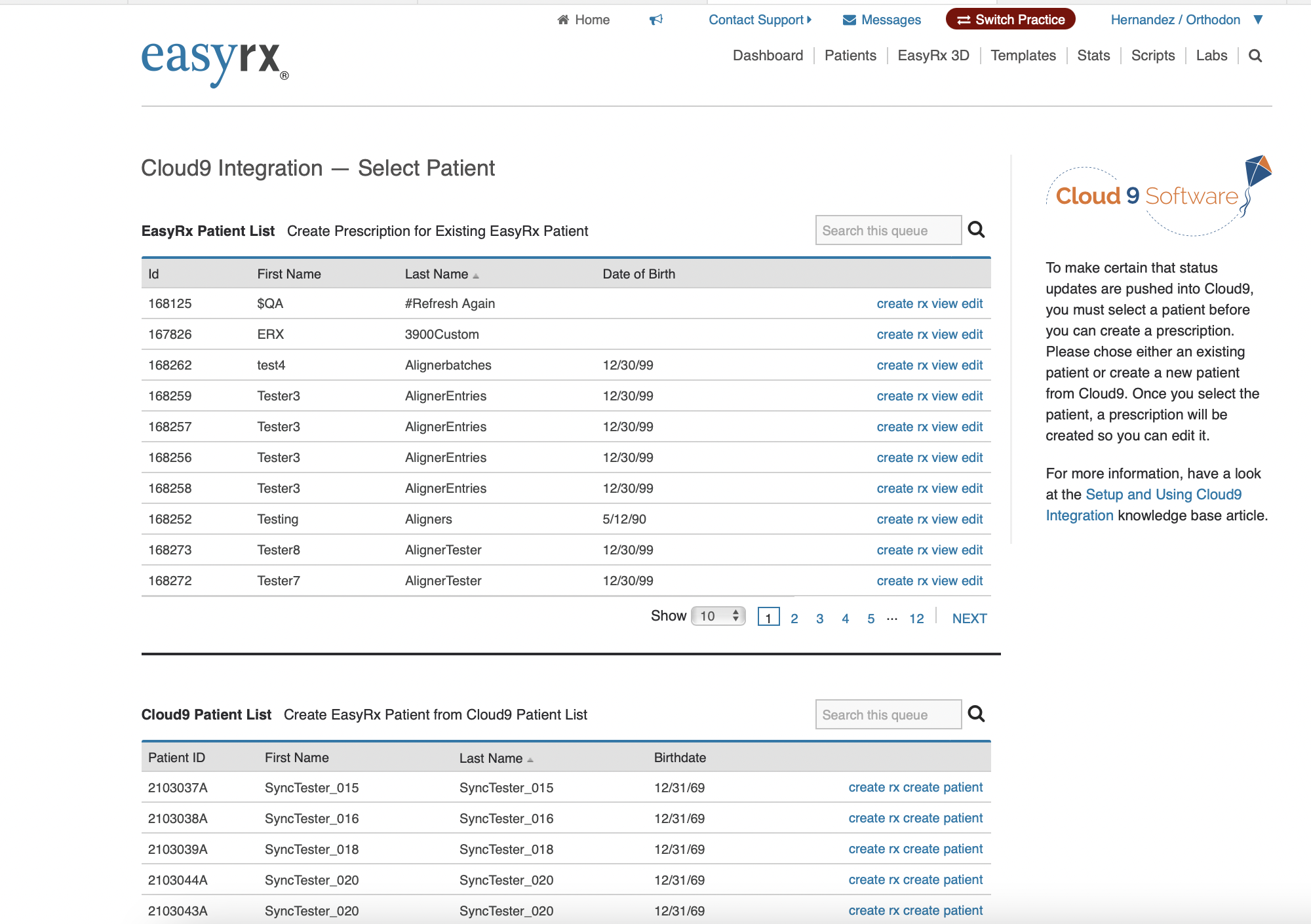Click create rx for patient 168272
The height and width of the screenshot is (924, 1311).
903,581
